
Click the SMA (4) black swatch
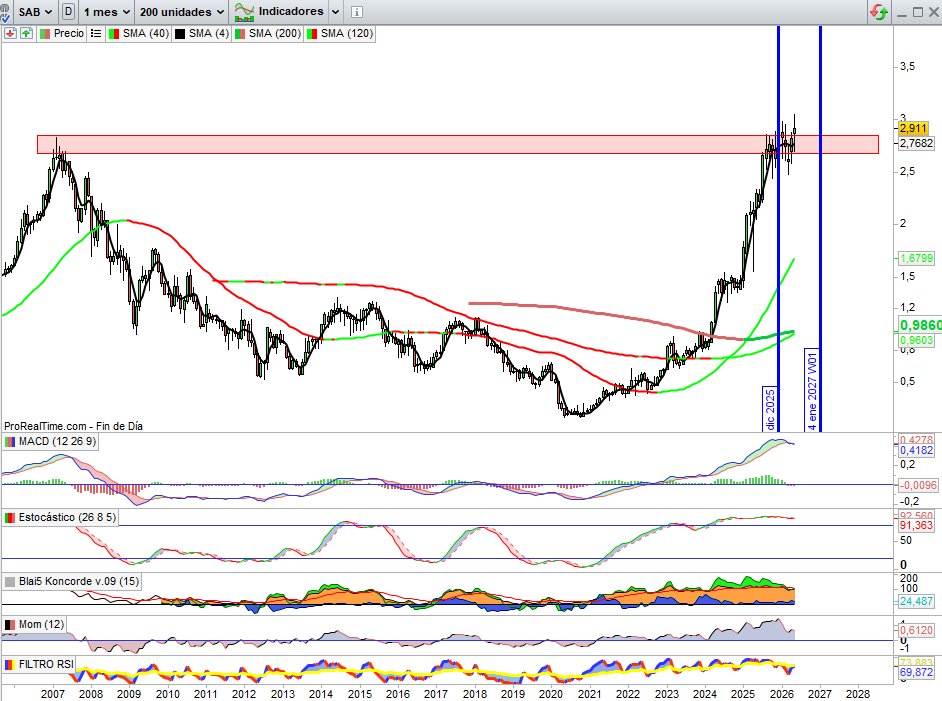coord(180,34)
